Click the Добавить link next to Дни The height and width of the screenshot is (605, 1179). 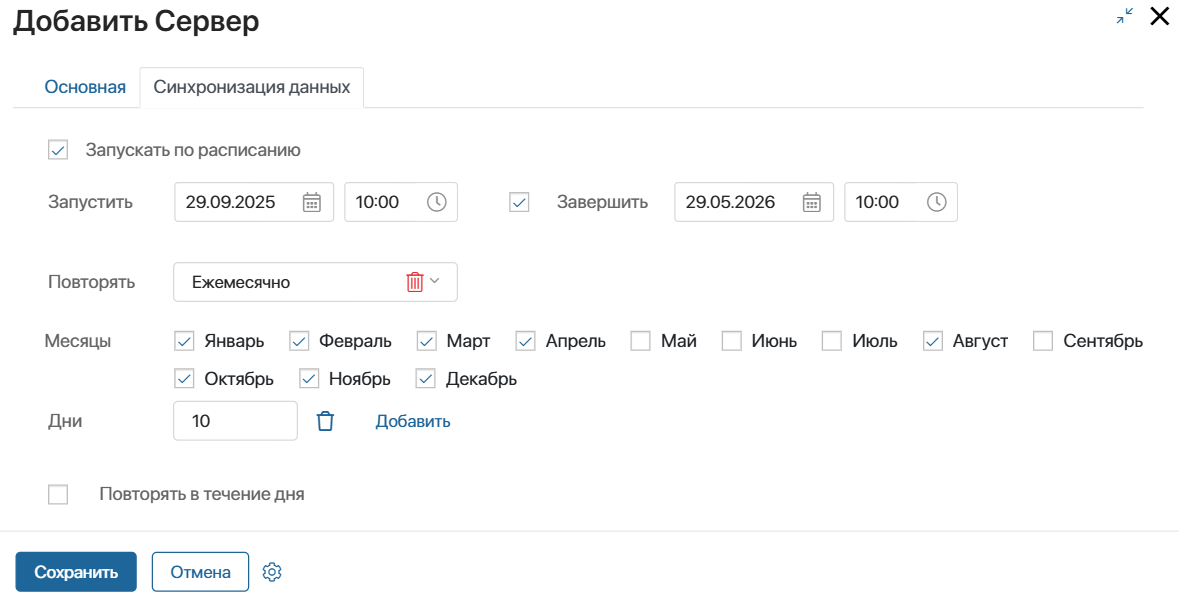(x=412, y=420)
